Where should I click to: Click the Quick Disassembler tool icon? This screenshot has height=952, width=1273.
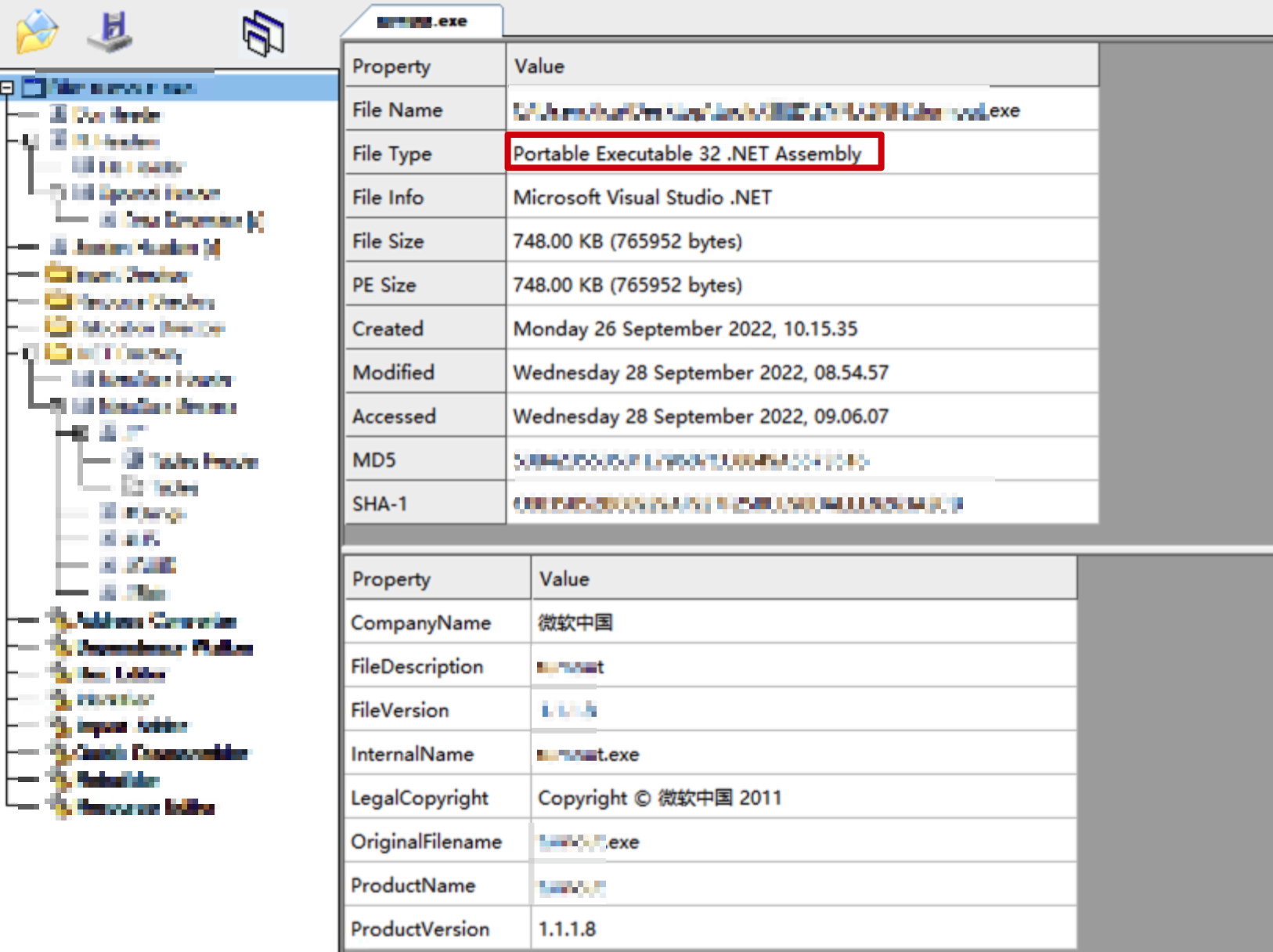(60, 752)
